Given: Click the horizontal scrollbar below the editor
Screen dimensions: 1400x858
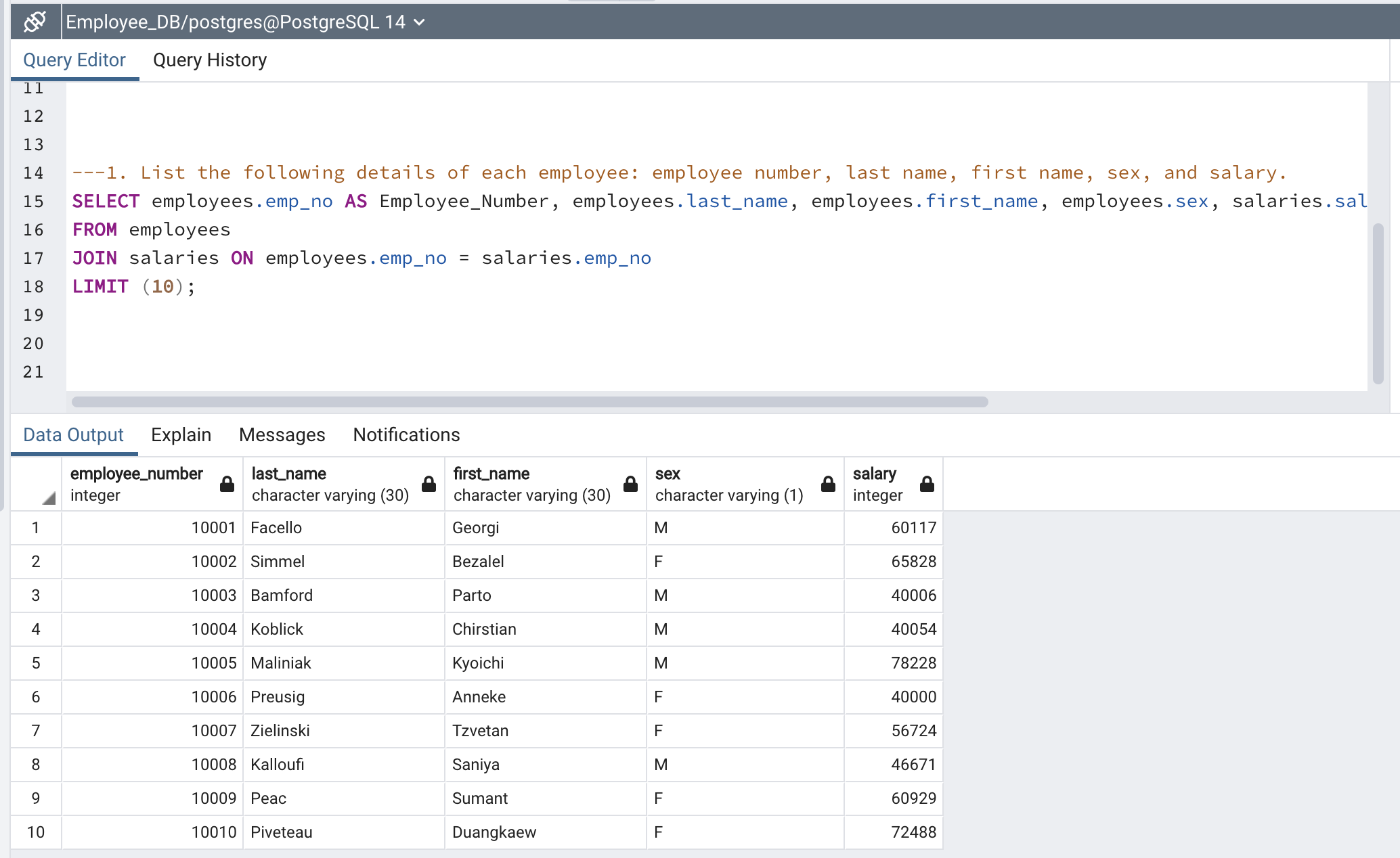Looking at the screenshot, I should click(528, 401).
